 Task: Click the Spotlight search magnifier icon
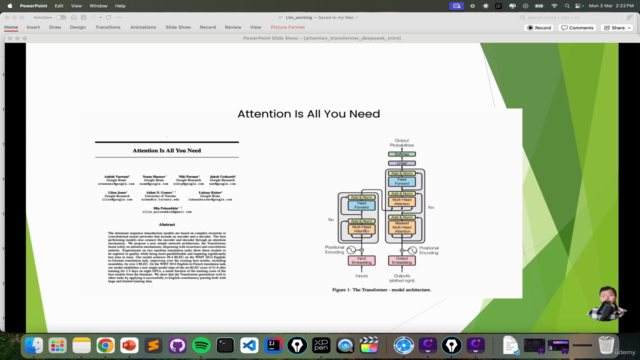pos(567,6)
